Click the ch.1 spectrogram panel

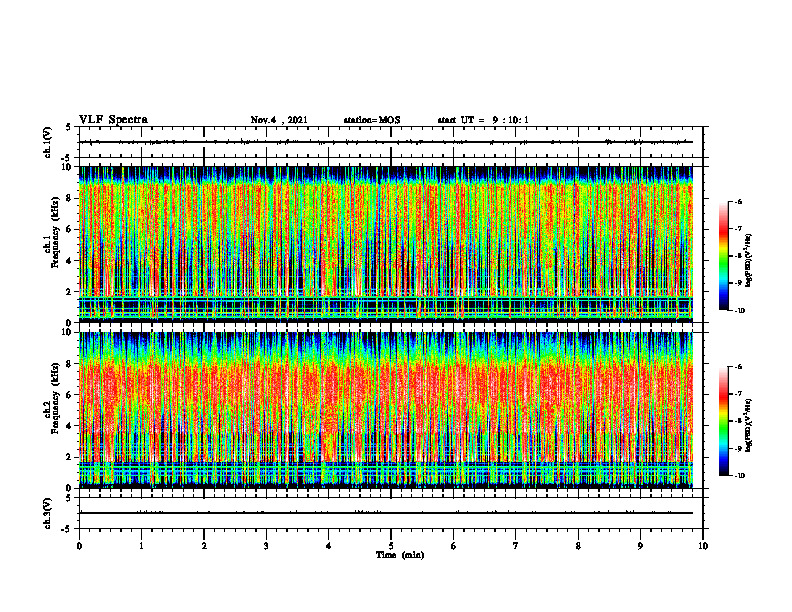[386, 244]
